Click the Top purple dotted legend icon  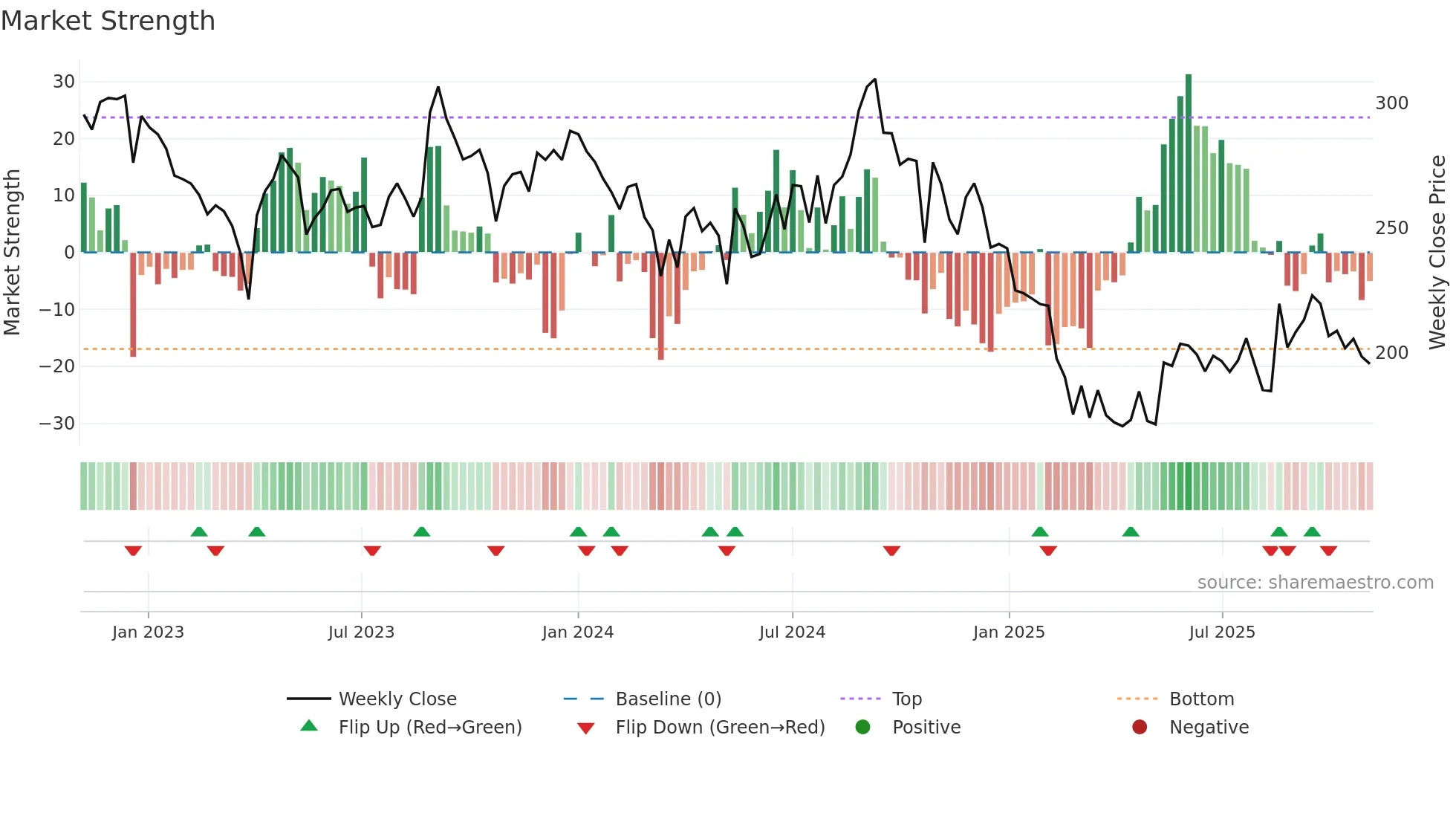tap(860, 699)
